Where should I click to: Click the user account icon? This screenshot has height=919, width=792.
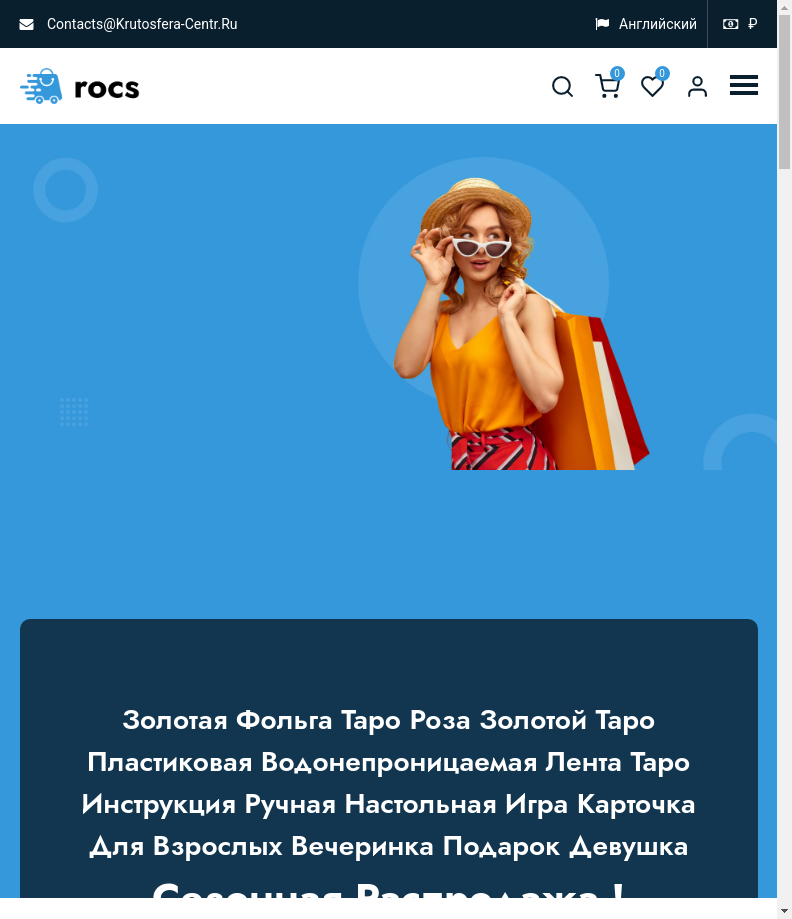[697, 87]
